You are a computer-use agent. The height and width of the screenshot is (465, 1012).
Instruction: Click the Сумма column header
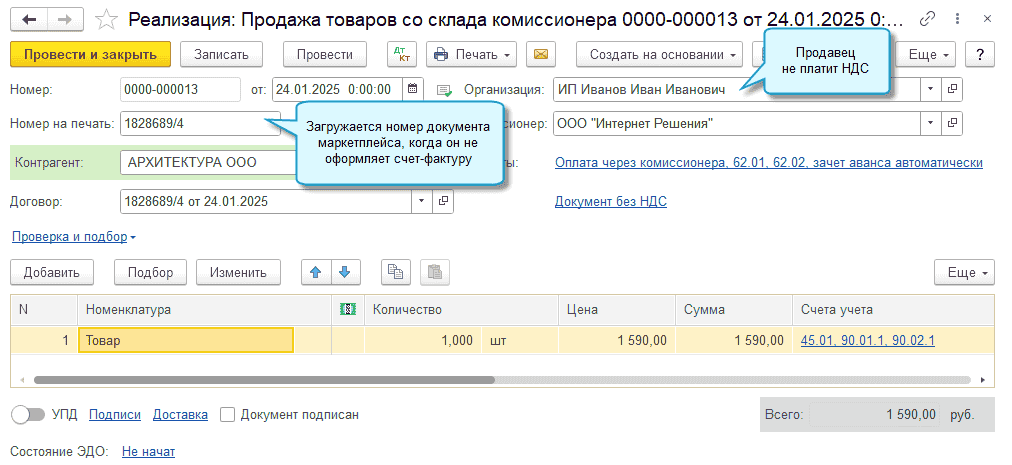734,309
